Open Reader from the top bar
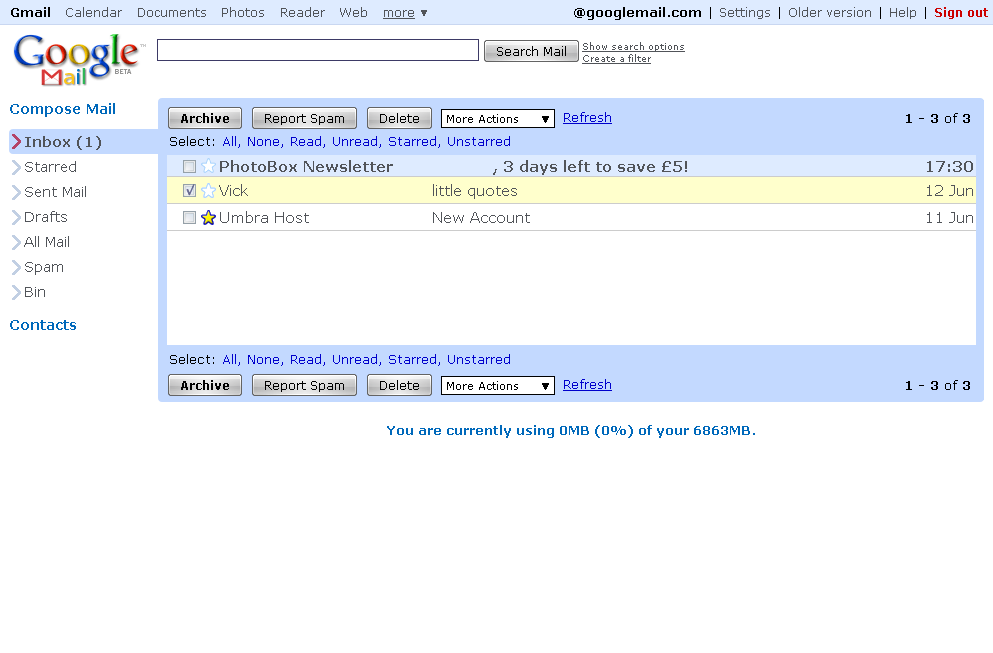The width and height of the screenshot is (993, 653). tap(302, 13)
